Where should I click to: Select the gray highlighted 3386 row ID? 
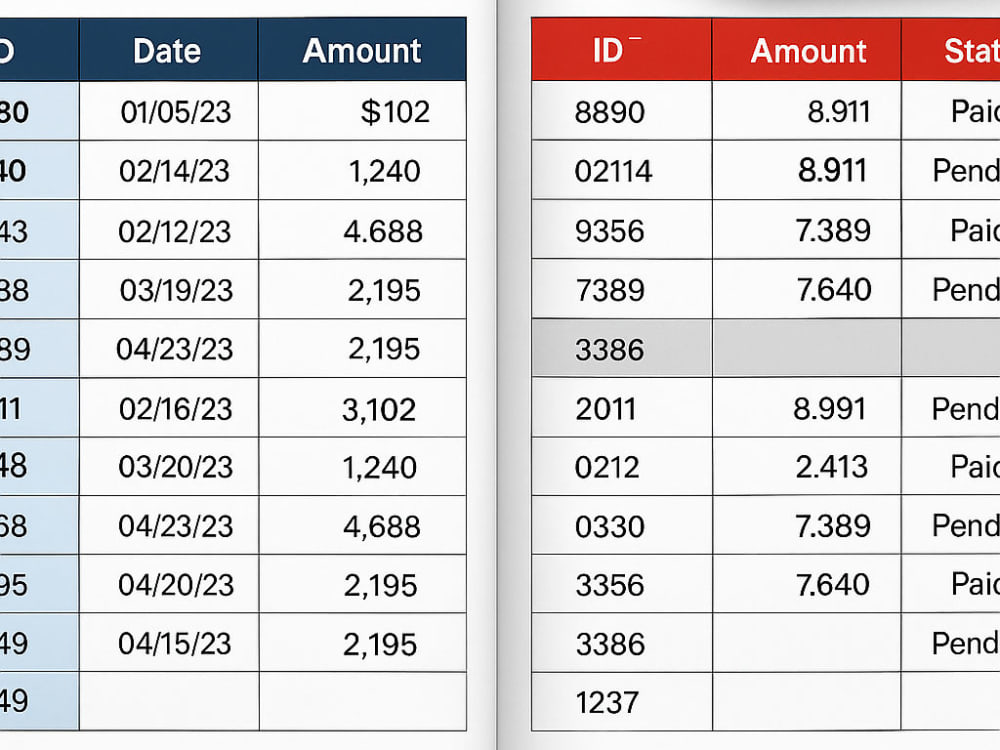pyautogui.click(x=621, y=348)
